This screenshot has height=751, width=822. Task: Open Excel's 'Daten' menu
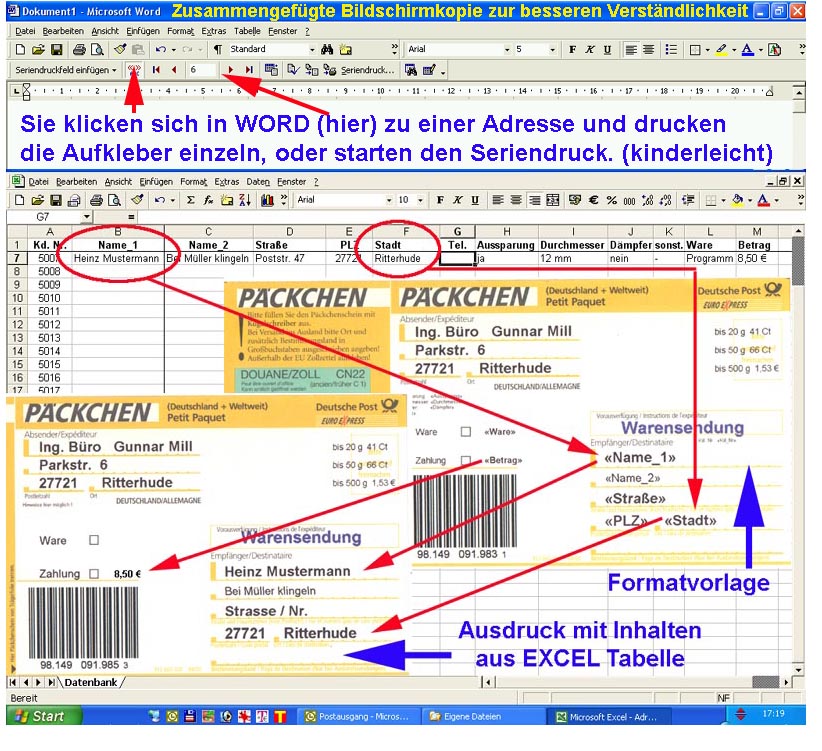(258, 182)
